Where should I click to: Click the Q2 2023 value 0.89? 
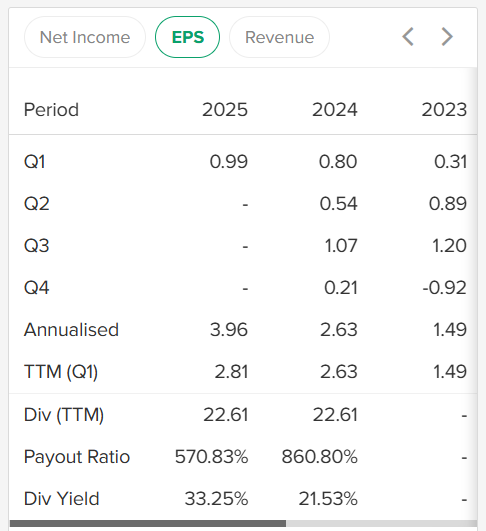pos(448,204)
